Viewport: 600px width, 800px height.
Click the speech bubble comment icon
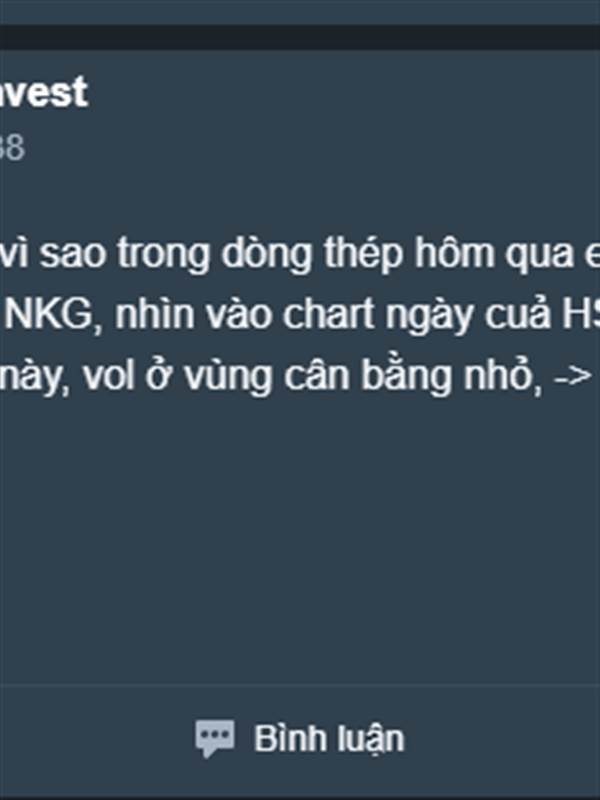215,738
